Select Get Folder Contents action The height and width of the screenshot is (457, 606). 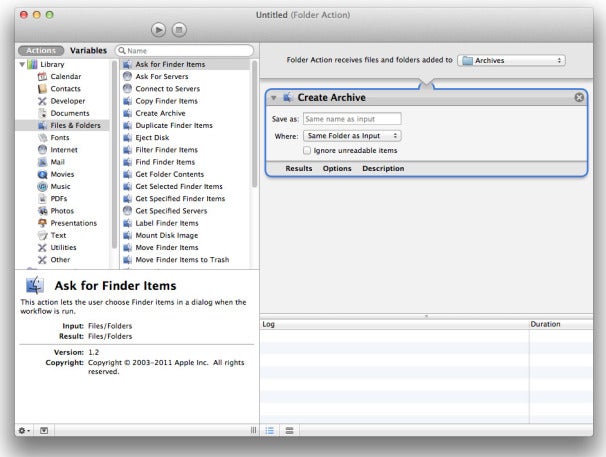pyautogui.click(x=185, y=174)
